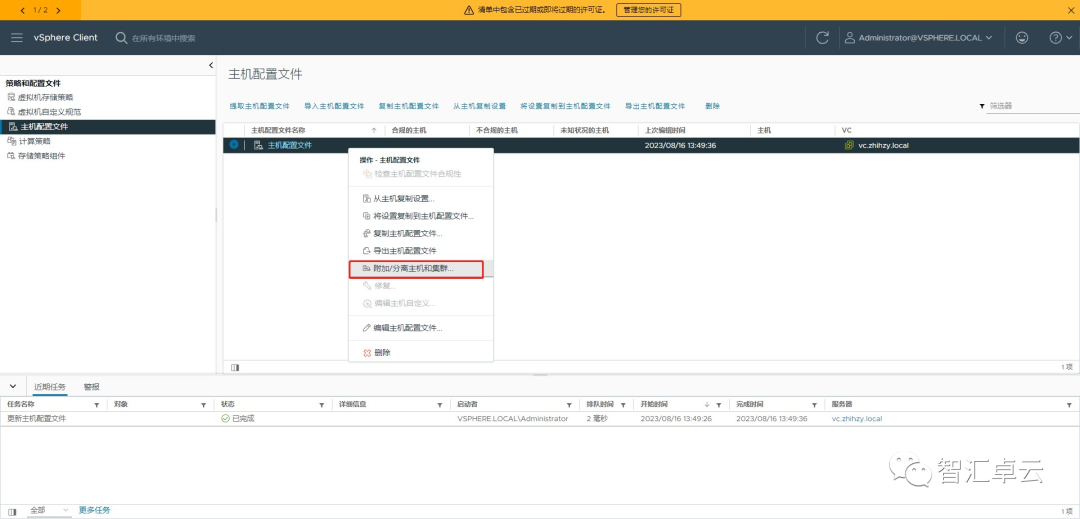Image resolution: width=1080 pixels, height=519 pixels.
Task: Sort by 主机配置文件名称 column arrow
Action: tap(374, 129)
